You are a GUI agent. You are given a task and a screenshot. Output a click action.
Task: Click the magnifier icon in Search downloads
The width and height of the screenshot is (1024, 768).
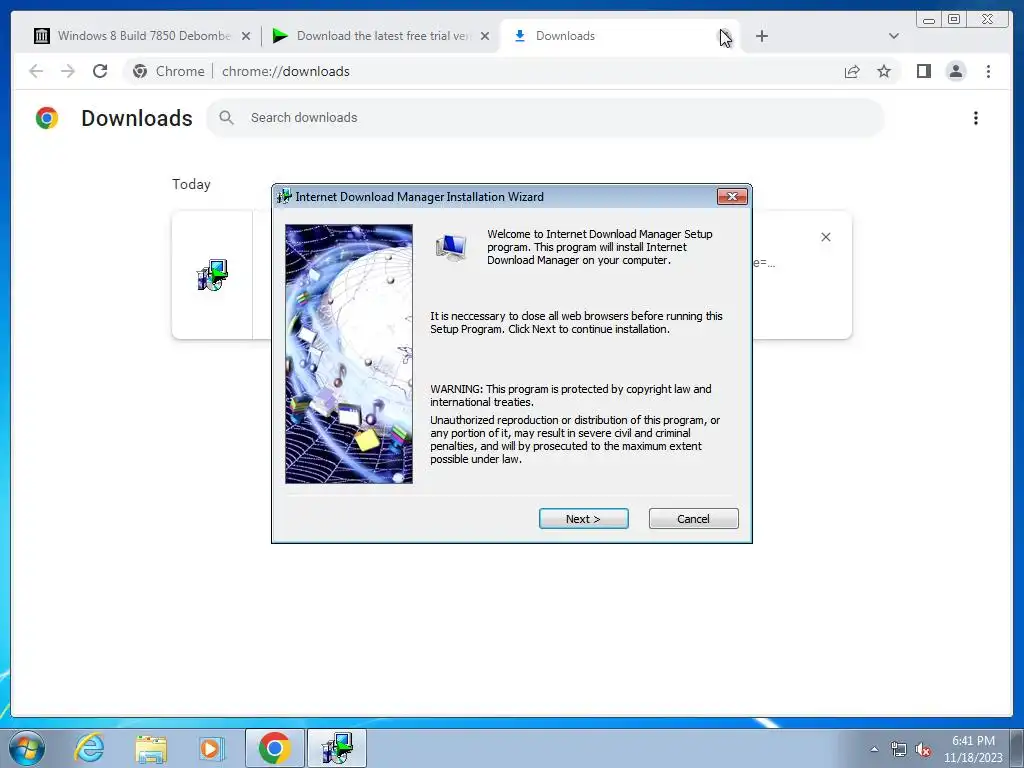(x=226, y=118)
